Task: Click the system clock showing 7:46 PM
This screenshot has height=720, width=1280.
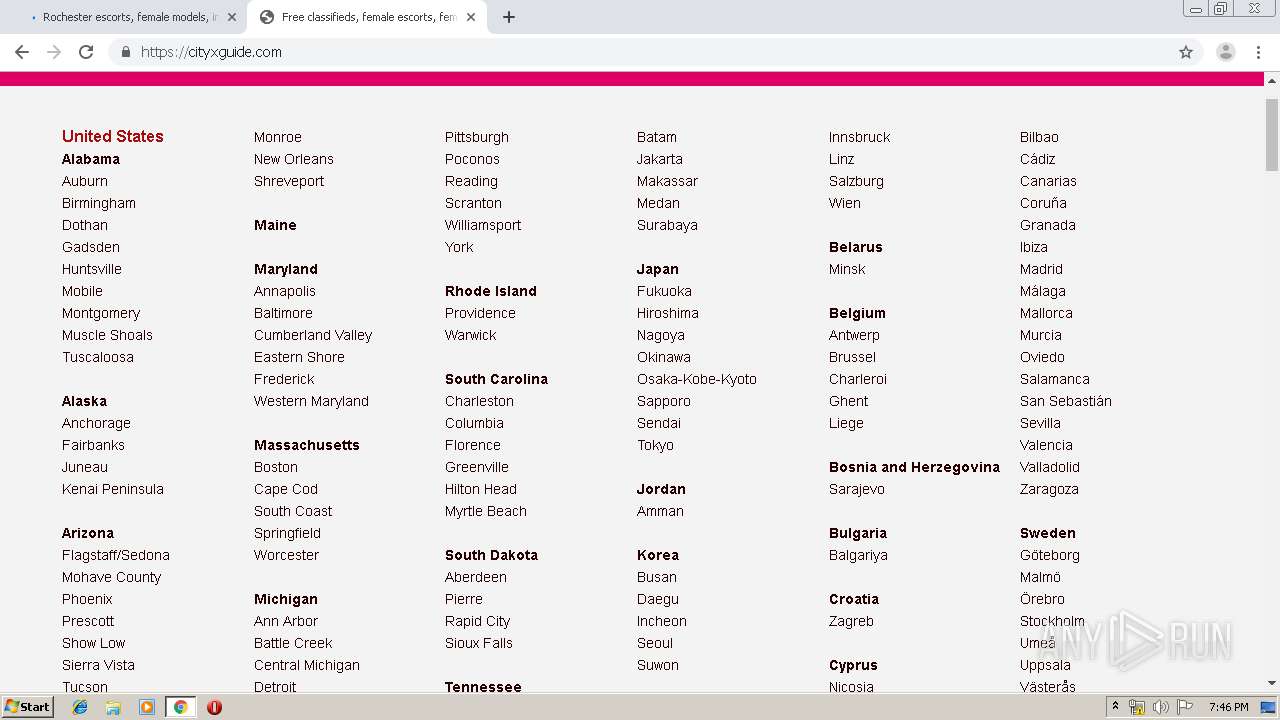Action: pyautogui.click(x=1228, y=707)
